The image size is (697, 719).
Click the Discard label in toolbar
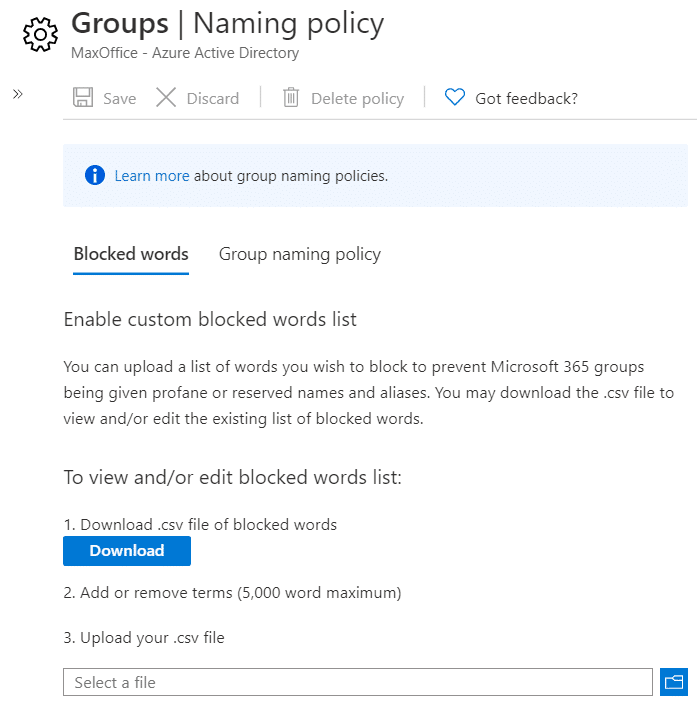click(x=213, y=99)
